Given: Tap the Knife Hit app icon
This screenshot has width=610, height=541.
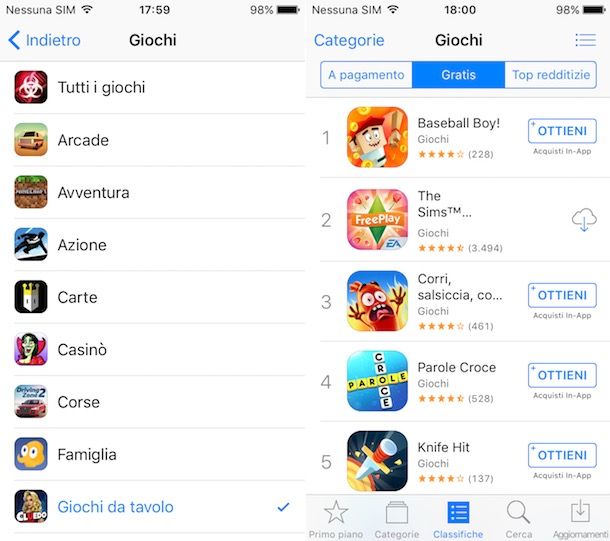Looking at the screenshot, I should [x=377, y=461].
